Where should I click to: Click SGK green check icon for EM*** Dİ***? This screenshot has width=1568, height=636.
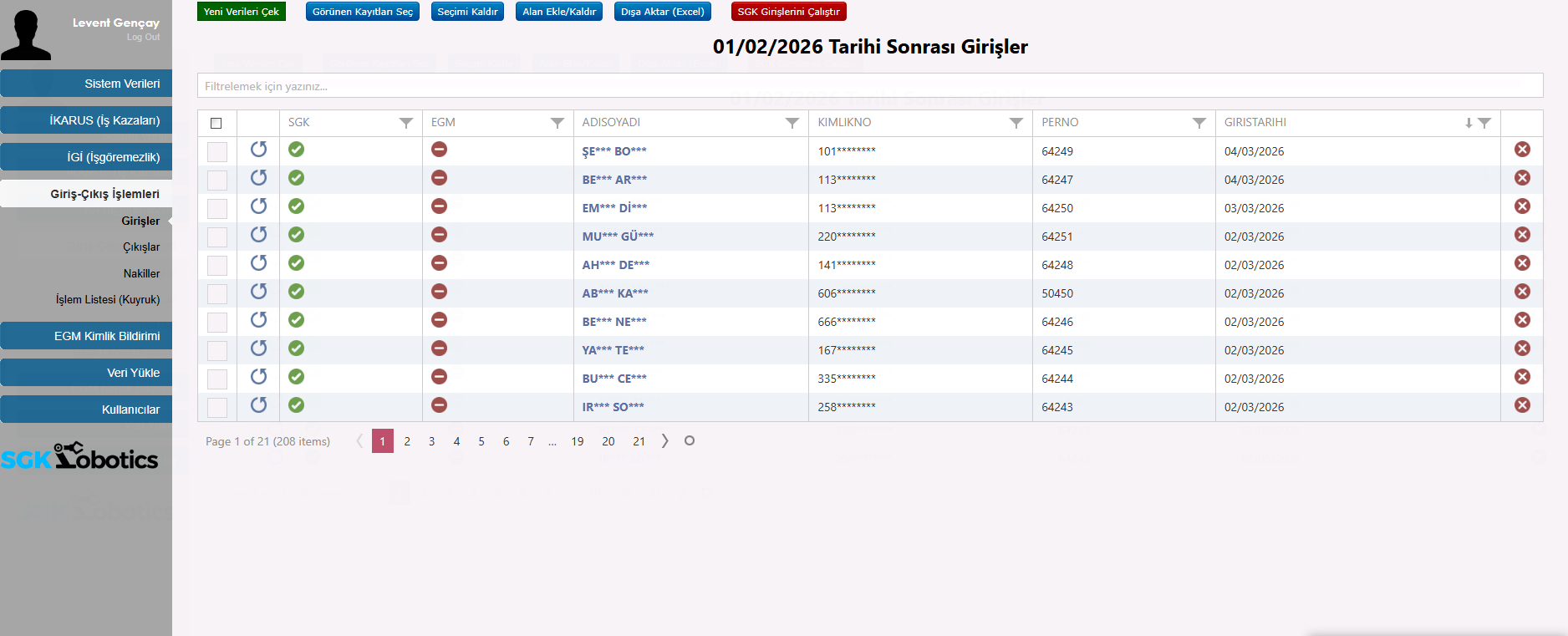[x=296, y=206]
